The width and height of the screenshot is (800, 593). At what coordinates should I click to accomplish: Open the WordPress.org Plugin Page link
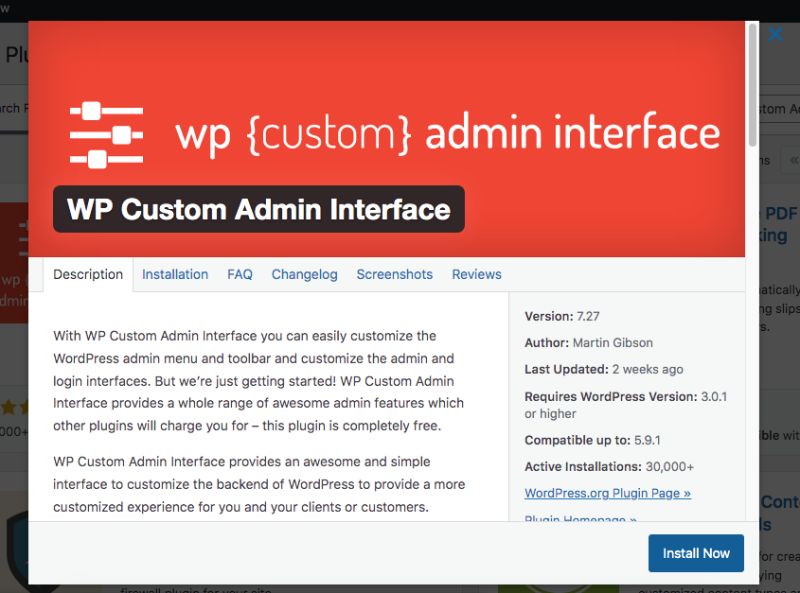coord(607,493)
